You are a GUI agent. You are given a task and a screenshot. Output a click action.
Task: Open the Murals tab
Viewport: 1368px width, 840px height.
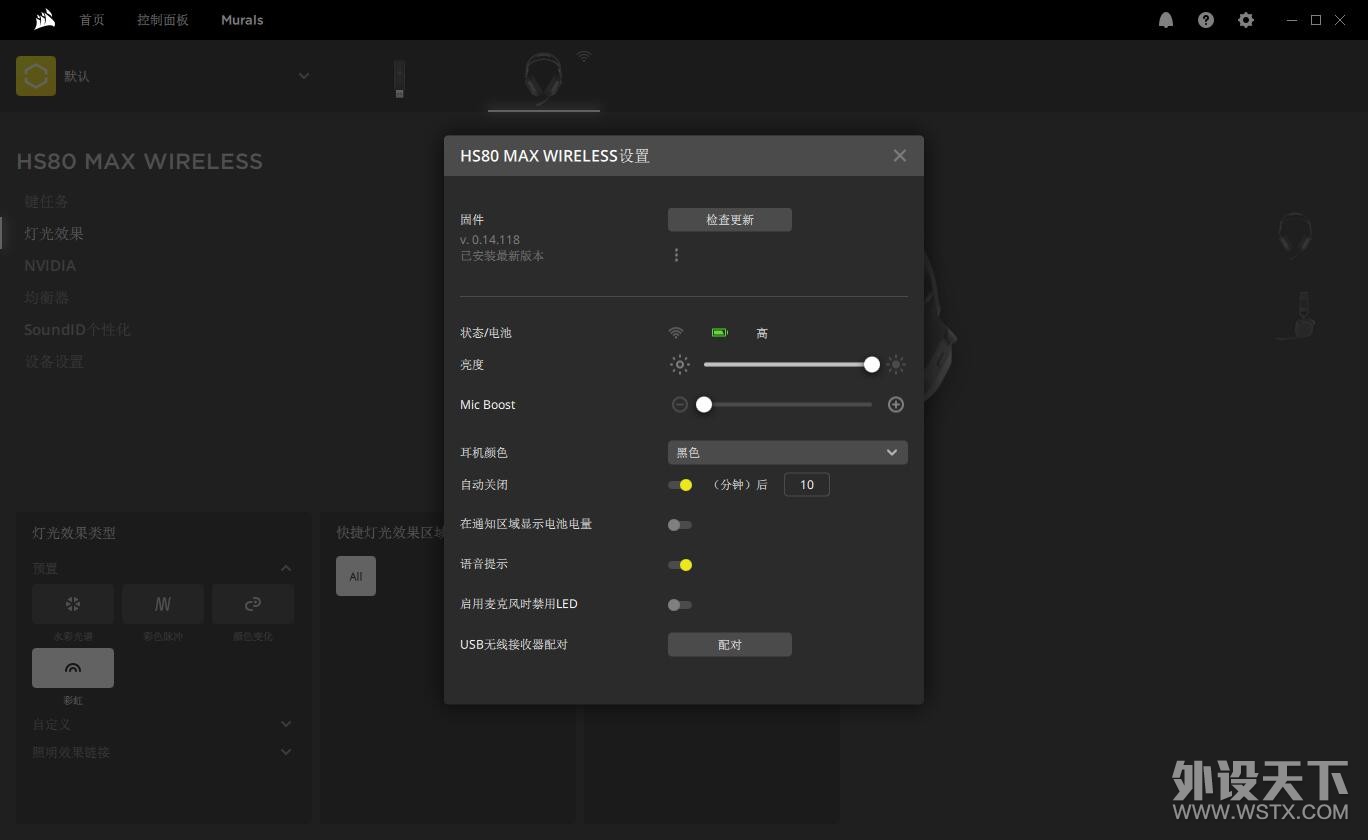[242, 20]
